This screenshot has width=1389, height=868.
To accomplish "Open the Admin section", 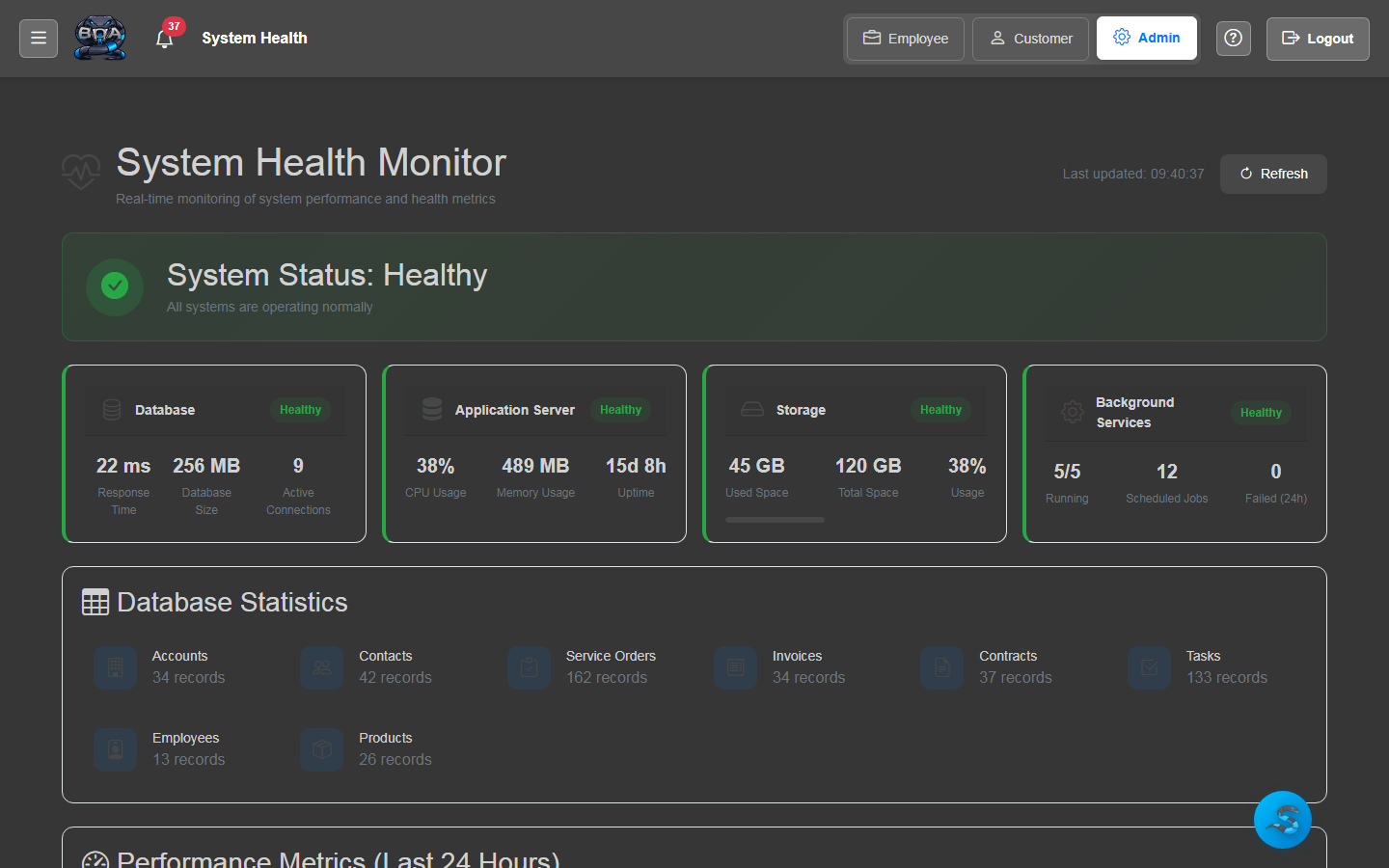I will coord(1147,38).
